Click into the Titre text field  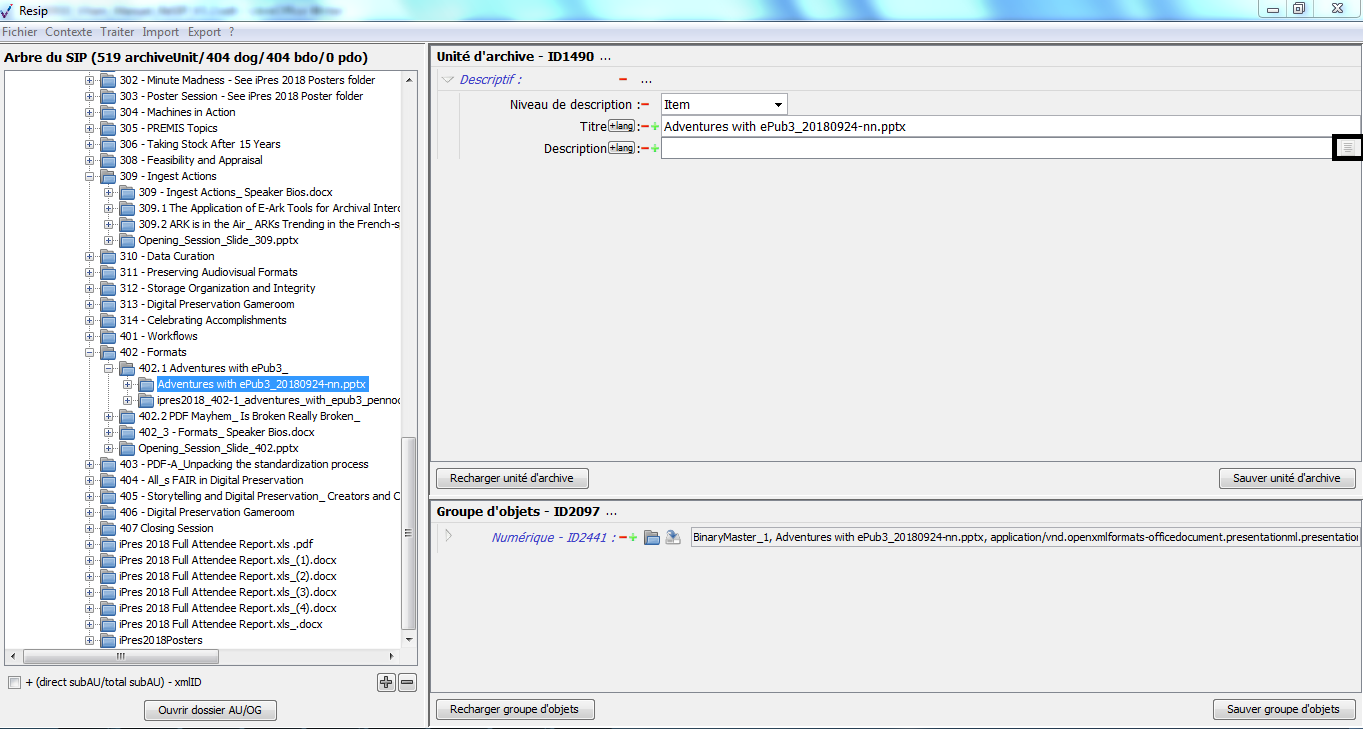point(1000,127)
